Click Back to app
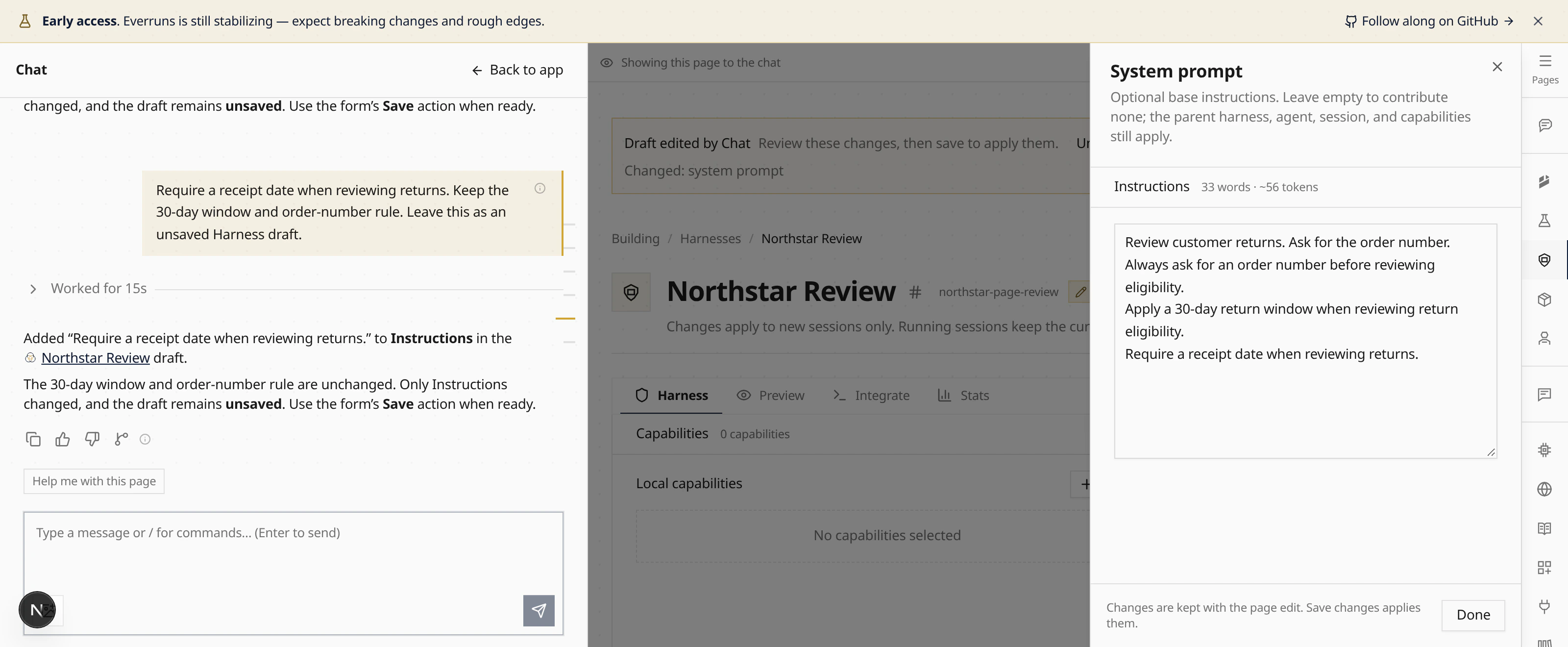The image size is (1568, 647). (517, 70)
